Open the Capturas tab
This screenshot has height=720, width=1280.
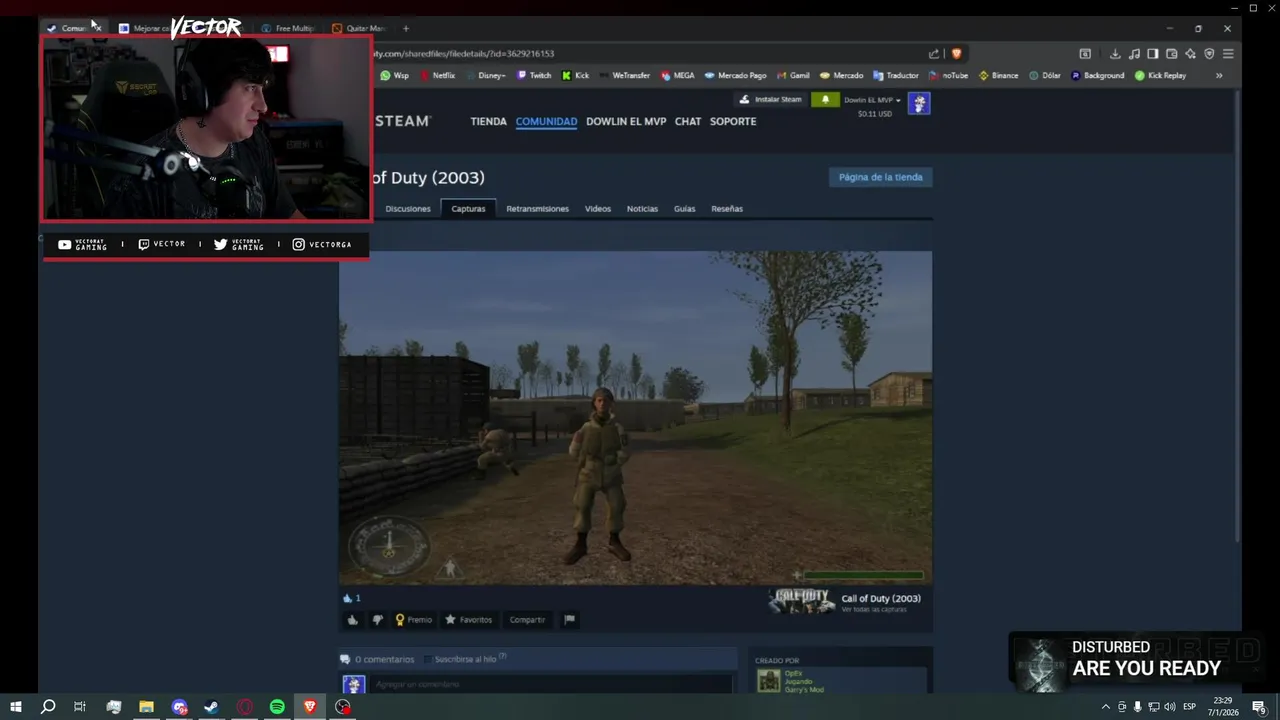click(x=468, y=209)
